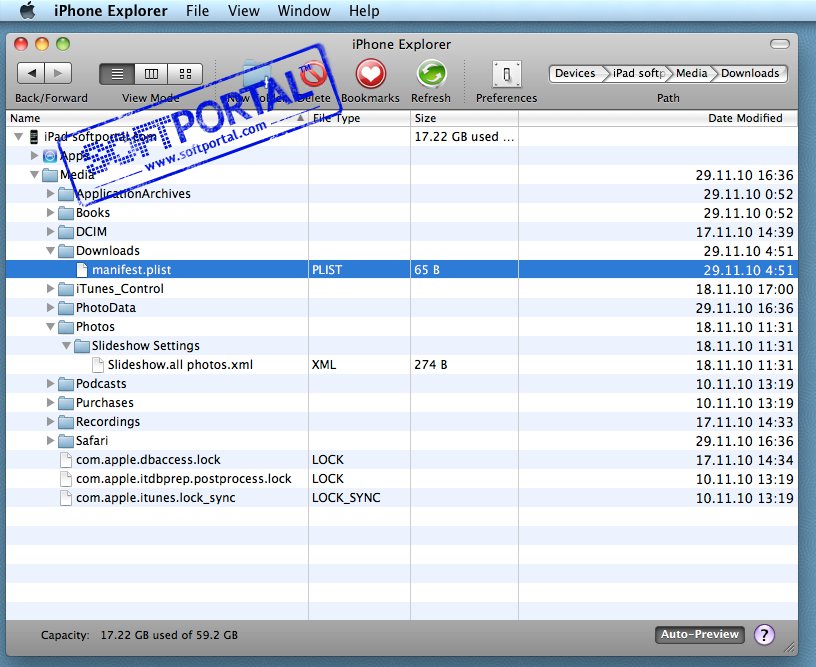This screenshot has width=816, height=667.
Task: Click the Downloads path segment
Action: [750, 73]
